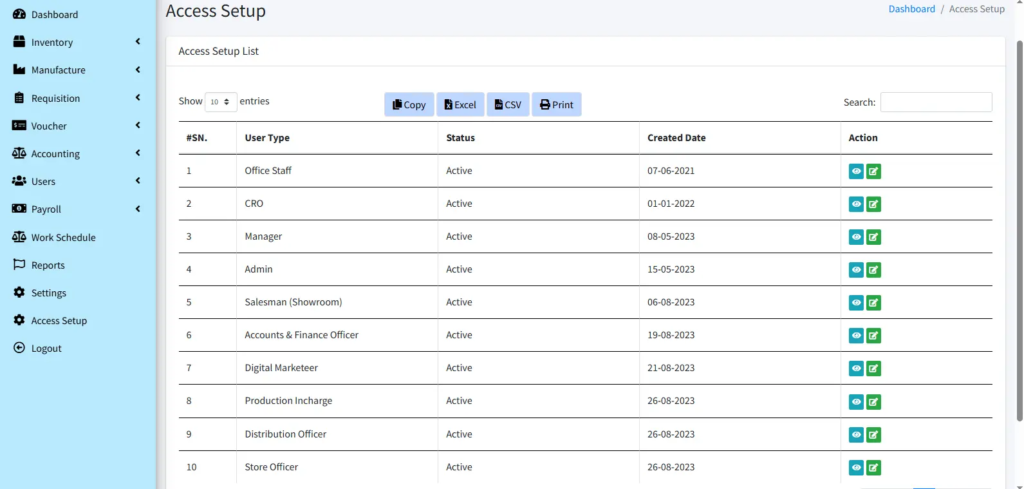The width and height of the screenshot is (1024, 489).
Task: View Admin access with eye icon
Action: pyautogui.click(x=856, y=270)
